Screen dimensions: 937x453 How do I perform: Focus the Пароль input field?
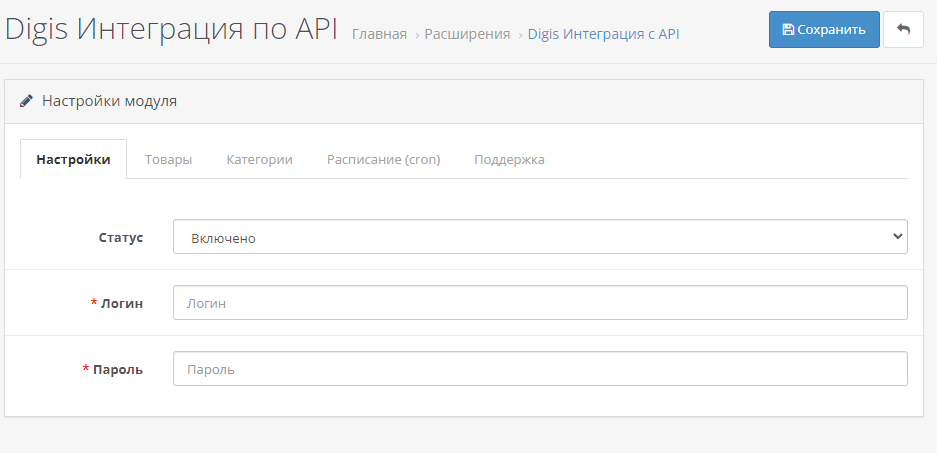pos(540,369)
